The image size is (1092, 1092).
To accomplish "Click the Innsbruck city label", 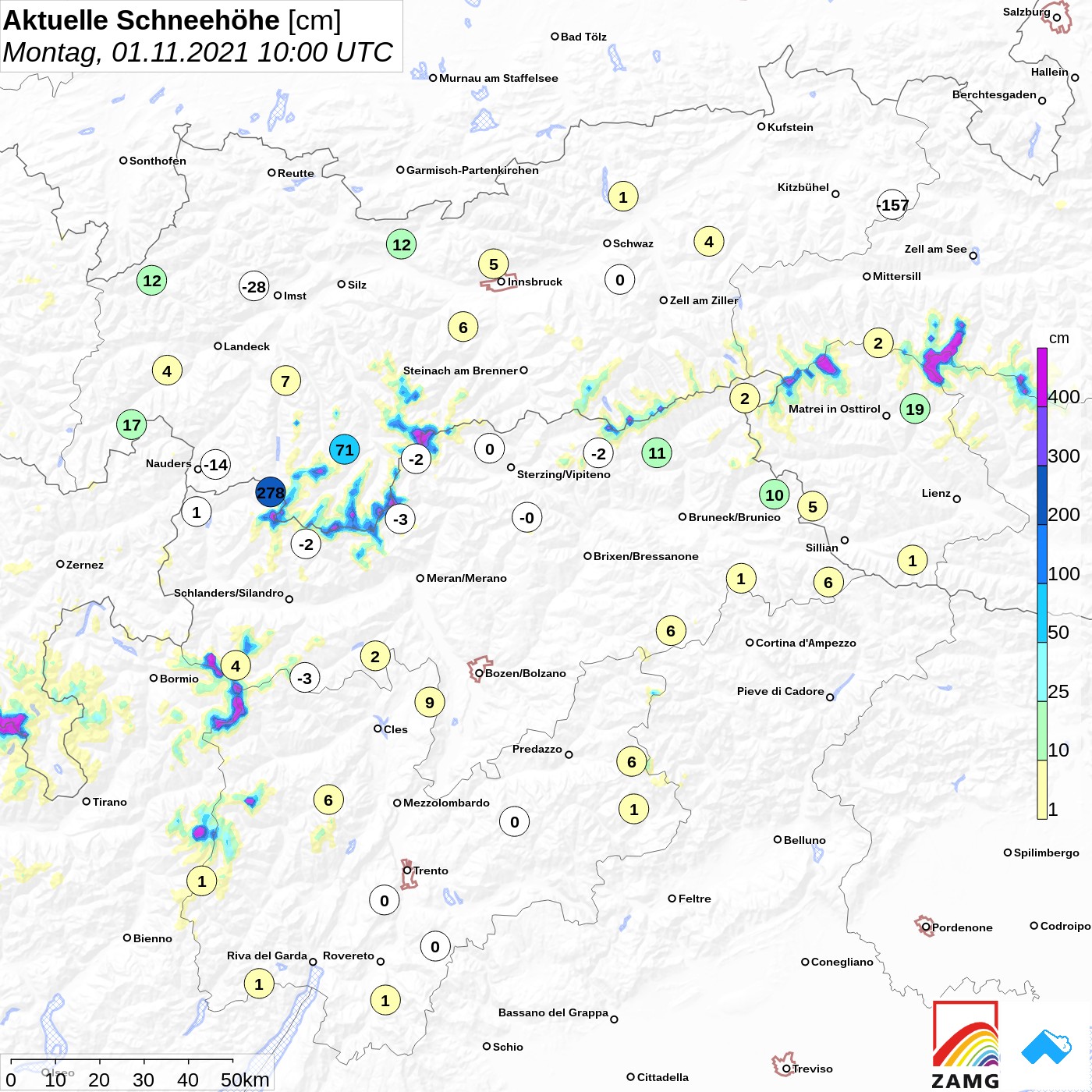I will coord(535,282).
